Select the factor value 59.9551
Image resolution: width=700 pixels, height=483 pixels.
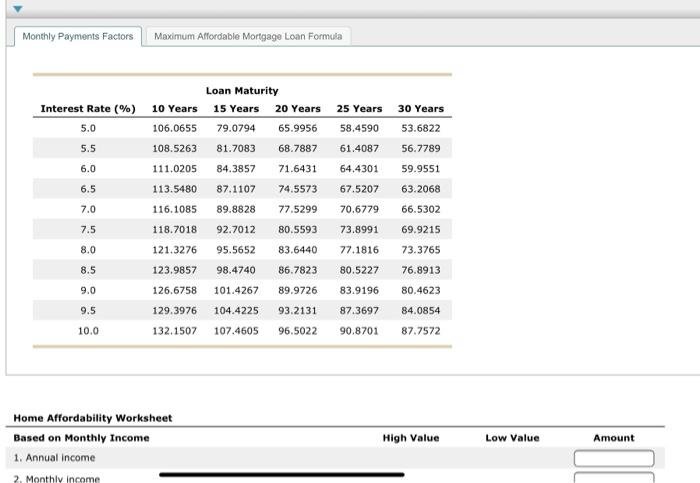[x=421, y=169]
